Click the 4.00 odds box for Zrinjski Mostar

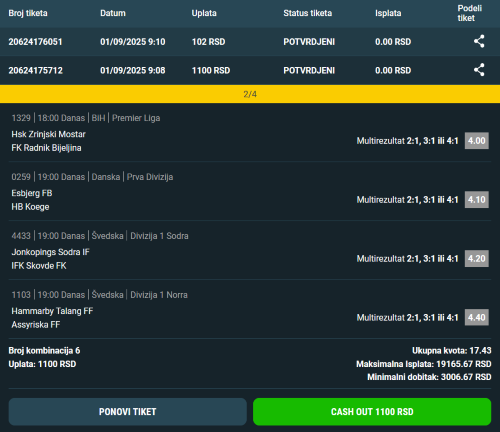click(477, 141)
